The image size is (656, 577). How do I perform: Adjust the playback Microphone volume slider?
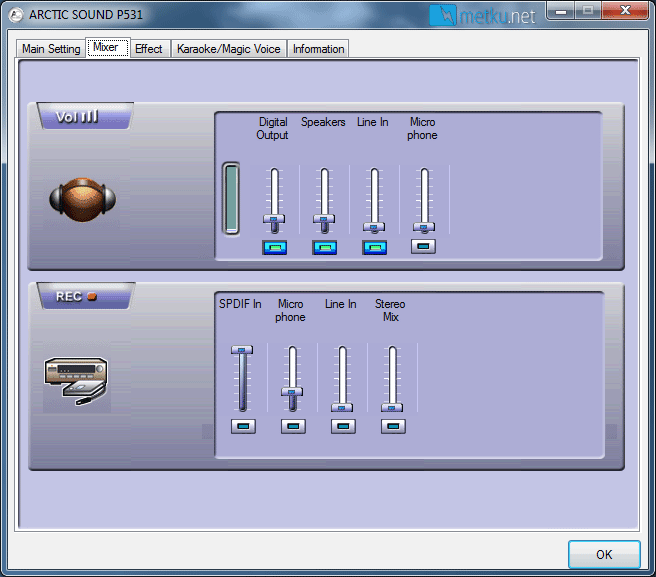(x=424, y=227)
